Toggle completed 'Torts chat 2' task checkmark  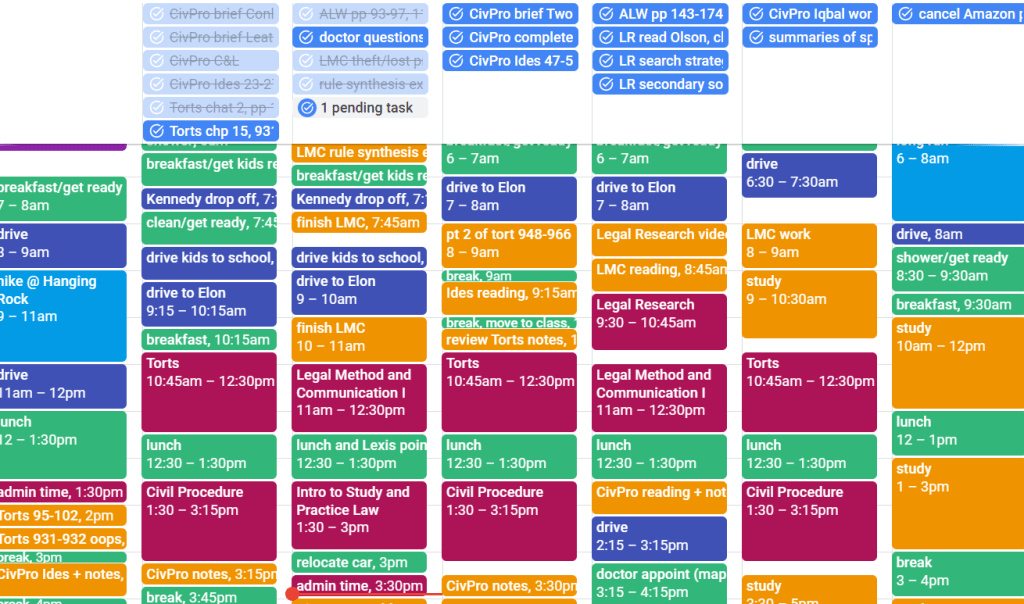tap(156, 108)
